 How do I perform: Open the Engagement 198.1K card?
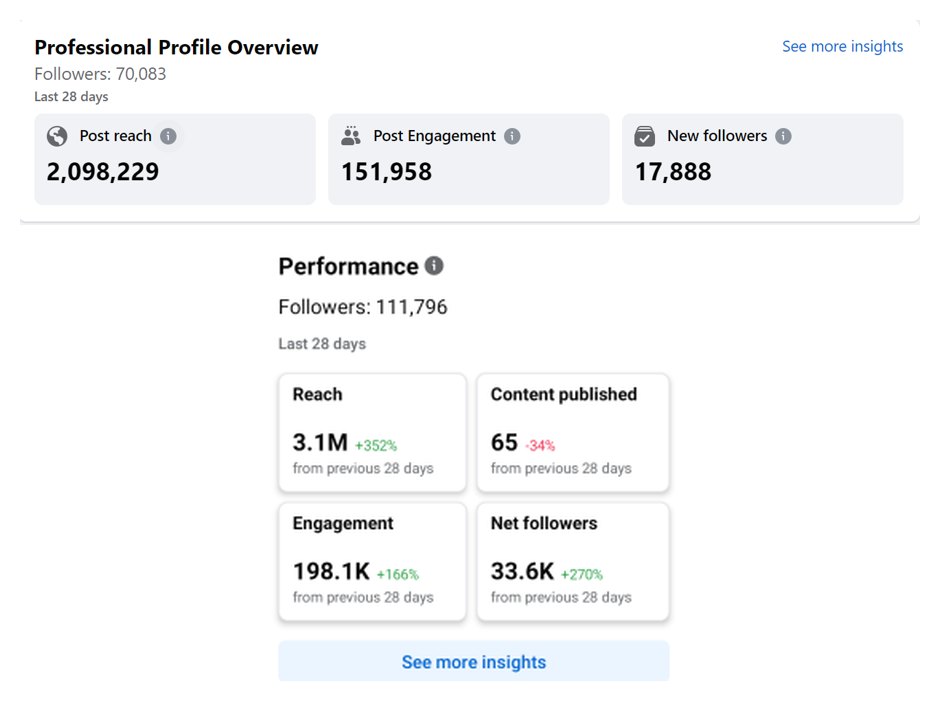[x=372, y=561]
